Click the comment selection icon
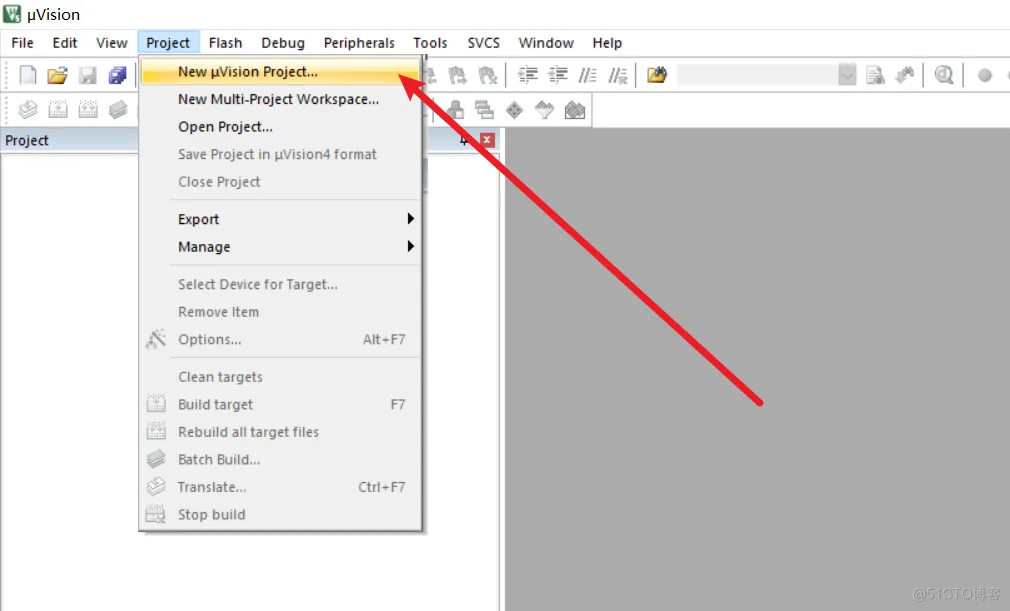This screenshot has width=1010, height=611. [587, 75]
